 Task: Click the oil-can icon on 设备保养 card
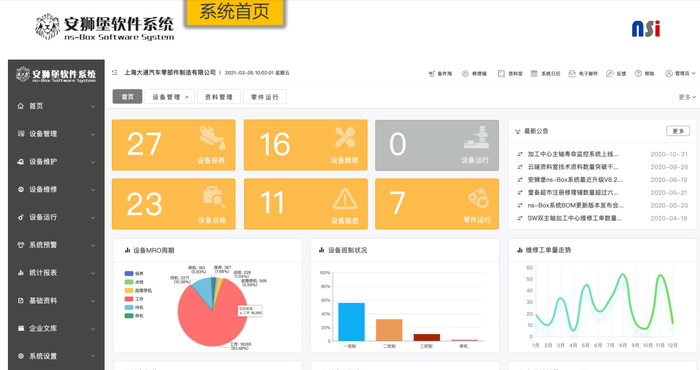coord(212,137)
